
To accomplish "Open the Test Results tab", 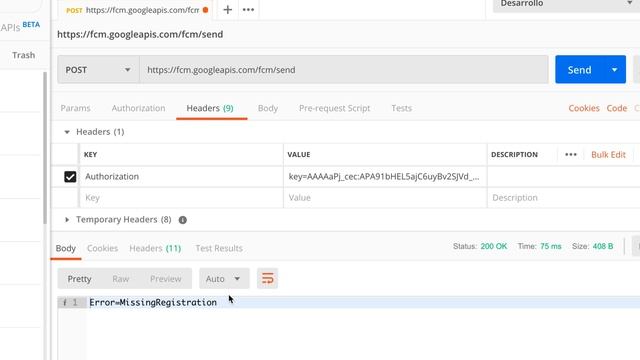I will 219,248.
